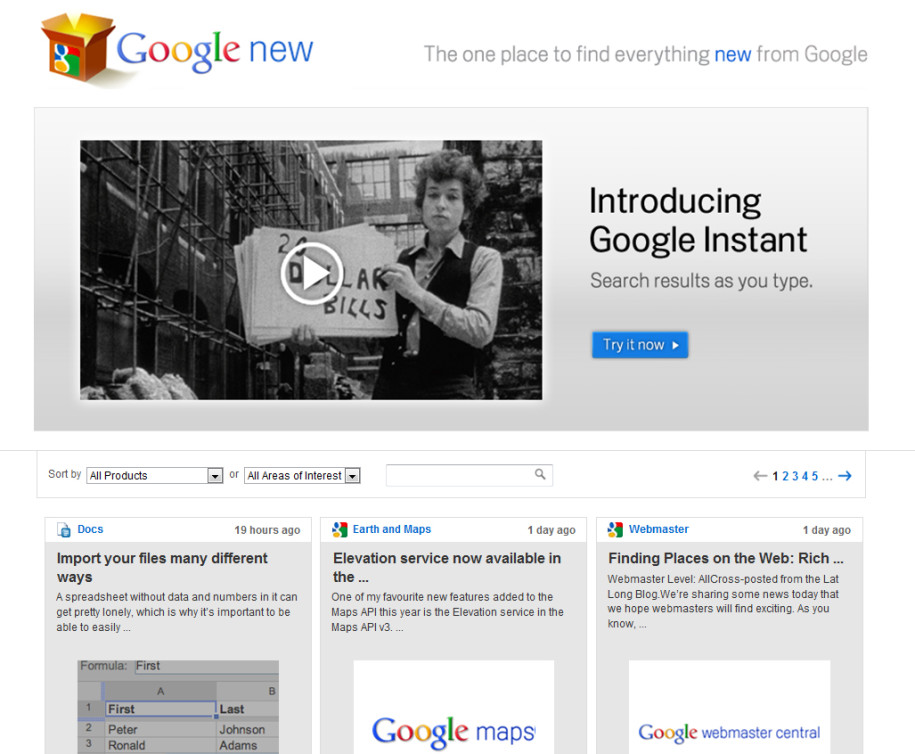Open 'Elevation service now available in the' article

[x=447, y=567]
